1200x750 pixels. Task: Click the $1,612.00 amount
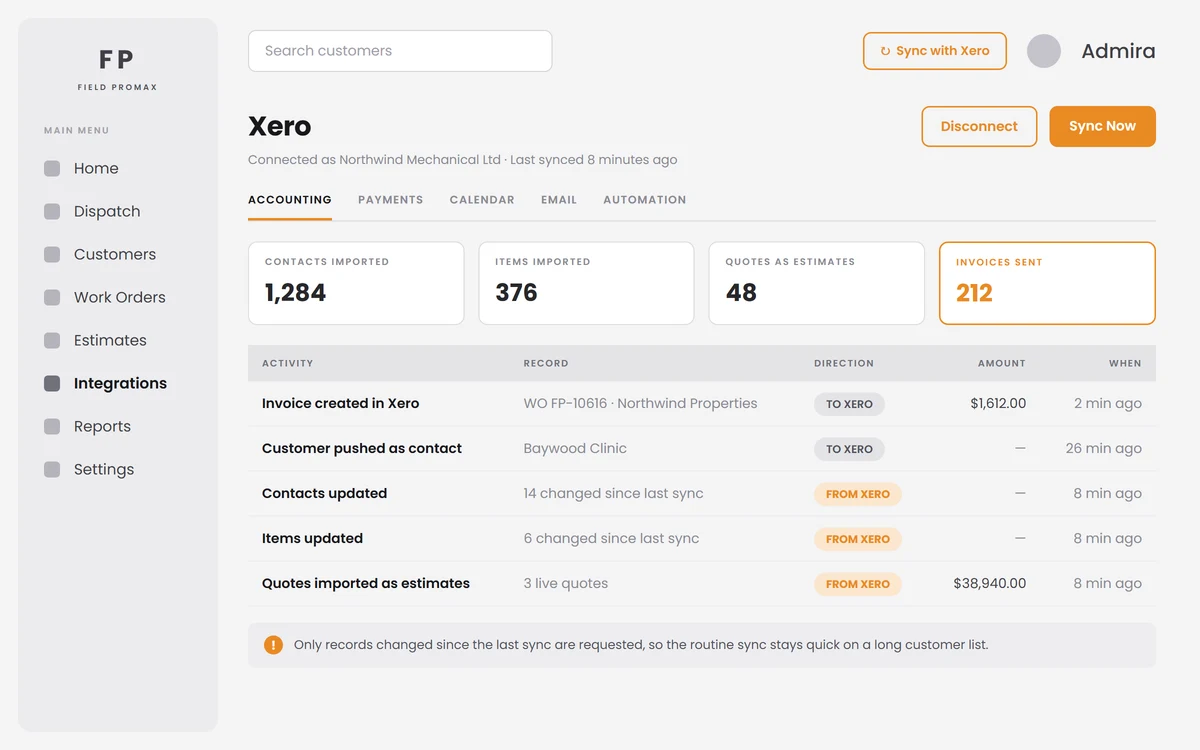[x=998, y=404]
